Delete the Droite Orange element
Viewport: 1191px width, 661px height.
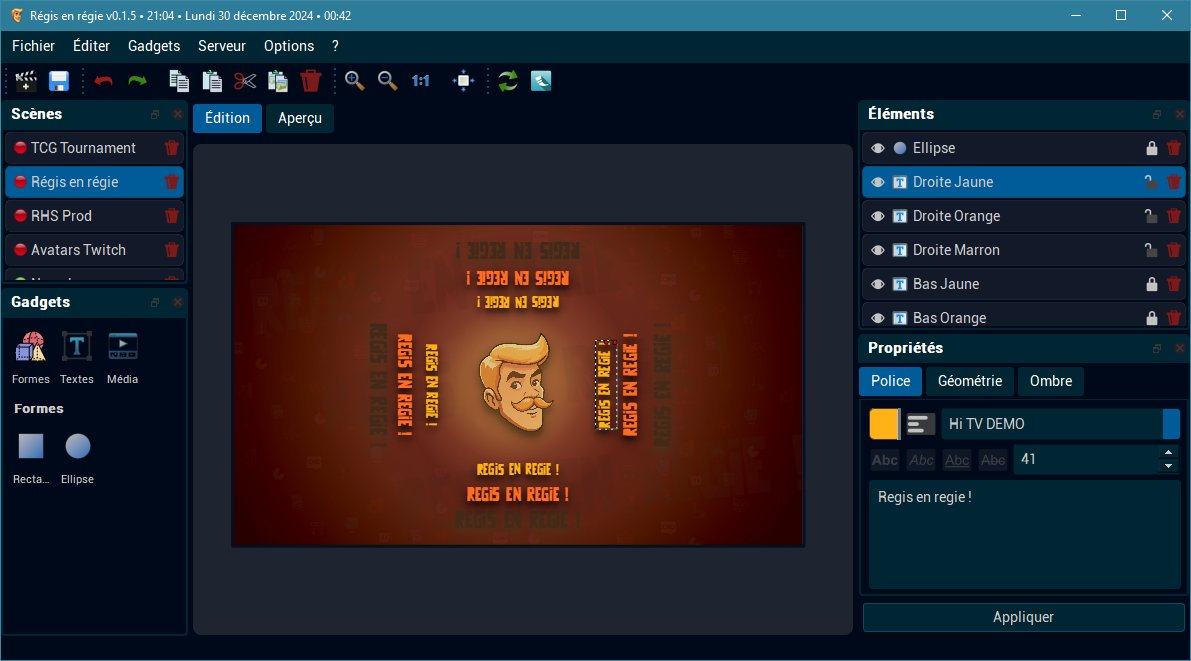click(x=1174, y=216)
